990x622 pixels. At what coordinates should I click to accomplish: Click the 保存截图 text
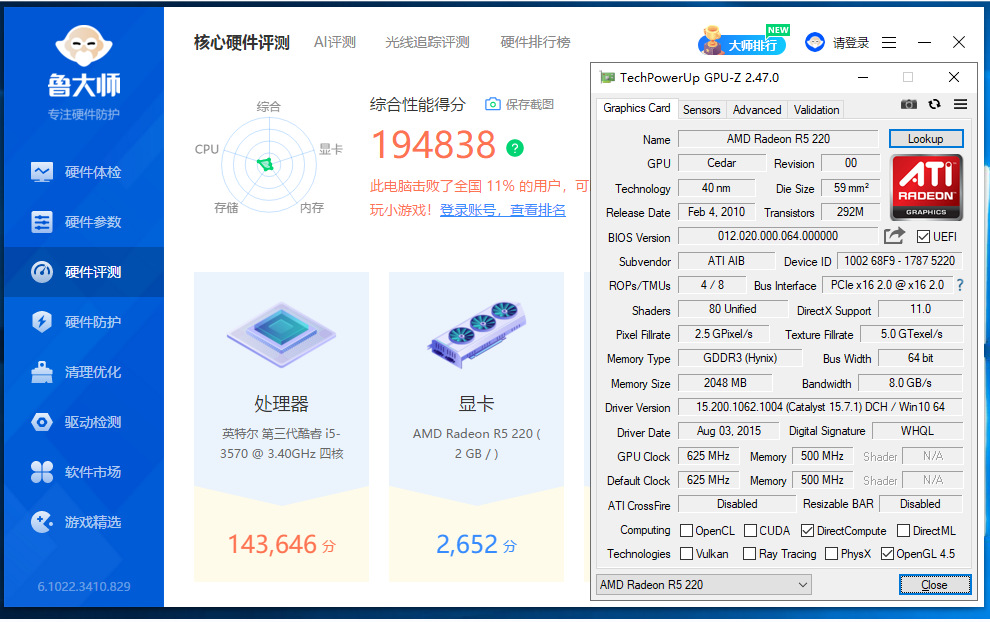(530, 104)
